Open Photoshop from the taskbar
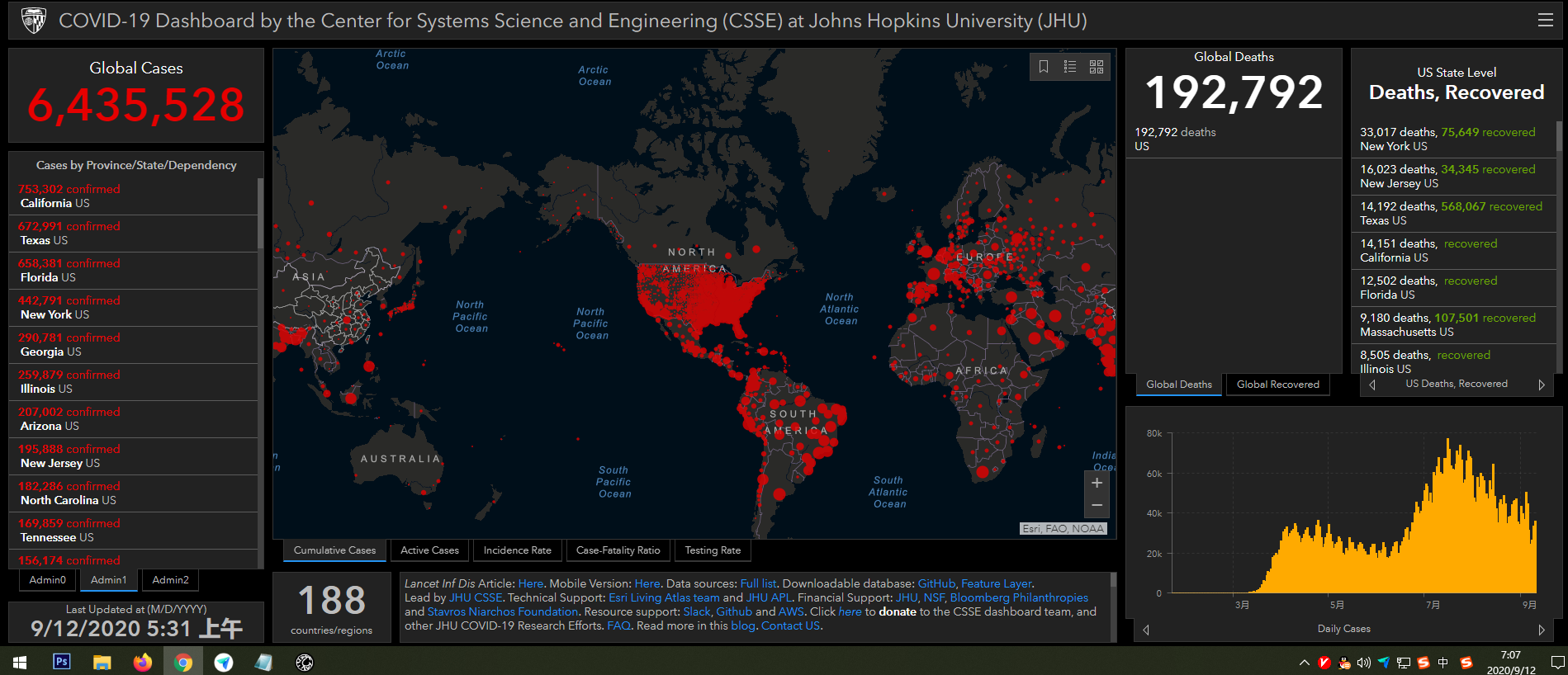 click(x=62, y=662)
